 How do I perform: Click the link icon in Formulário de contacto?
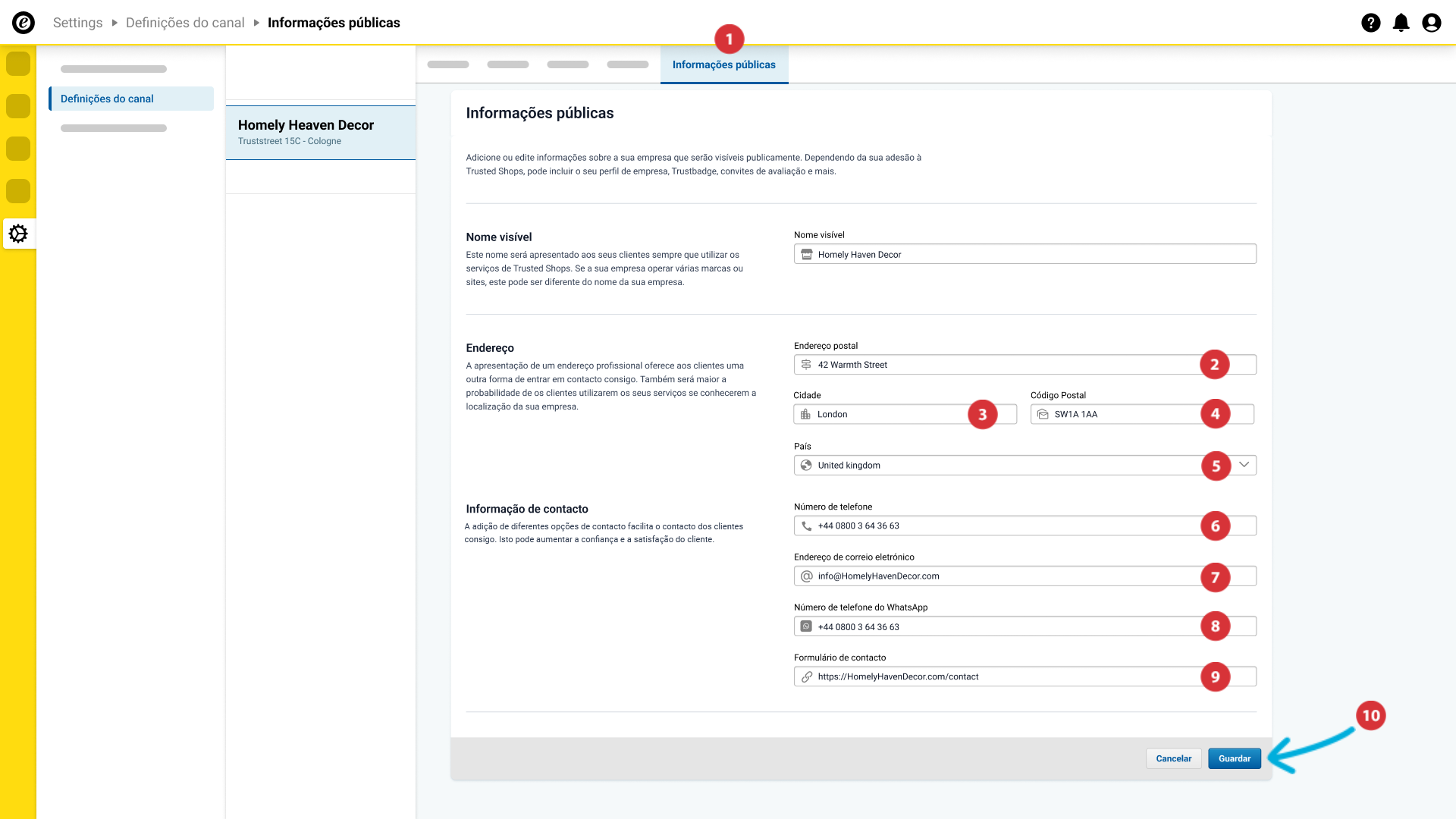click(x=806, y=677)
